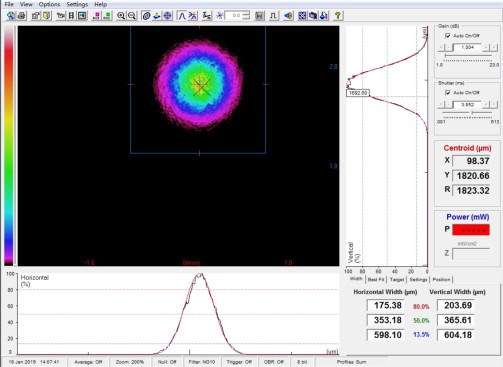This screenshot has width=503, height=367.
Task: Select the 3D beam view icon
Action: click(x=157, y=15)
